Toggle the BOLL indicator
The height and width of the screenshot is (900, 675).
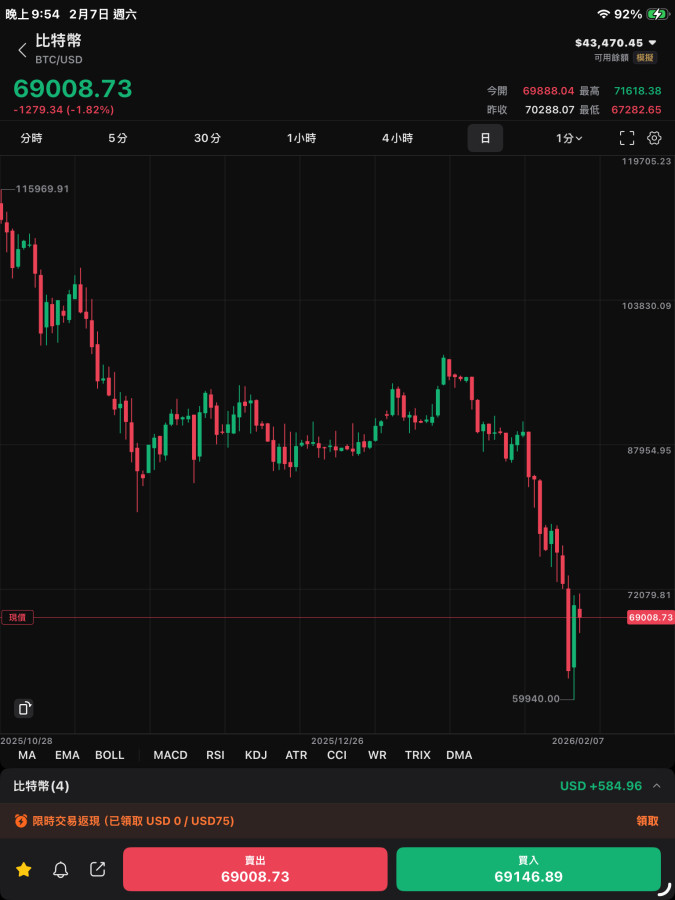[110, 755]
